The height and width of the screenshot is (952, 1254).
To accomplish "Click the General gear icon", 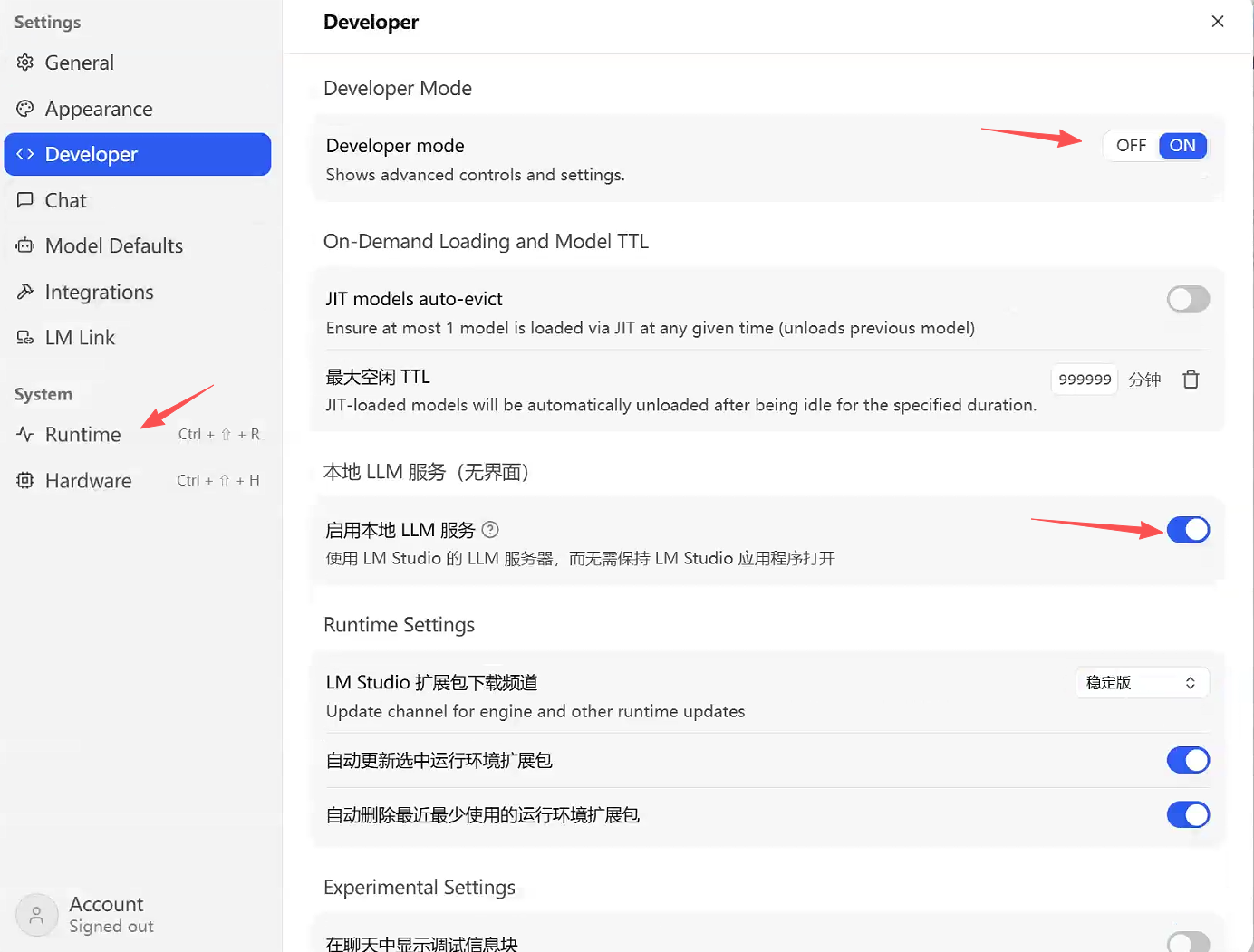I will [25, 63].
